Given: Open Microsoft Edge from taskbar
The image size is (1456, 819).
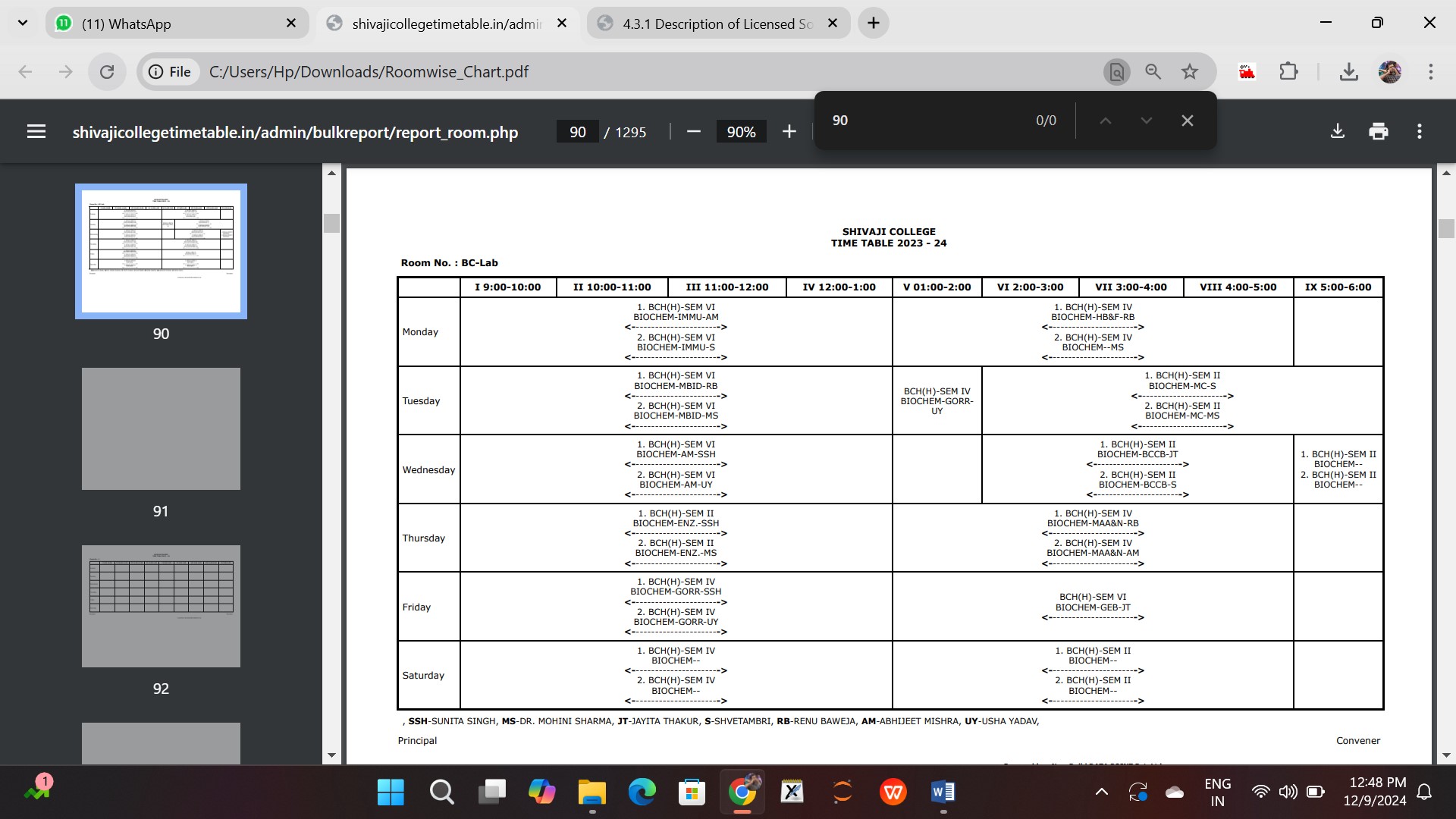Looking at the screenshot, I should coord(642,792).
